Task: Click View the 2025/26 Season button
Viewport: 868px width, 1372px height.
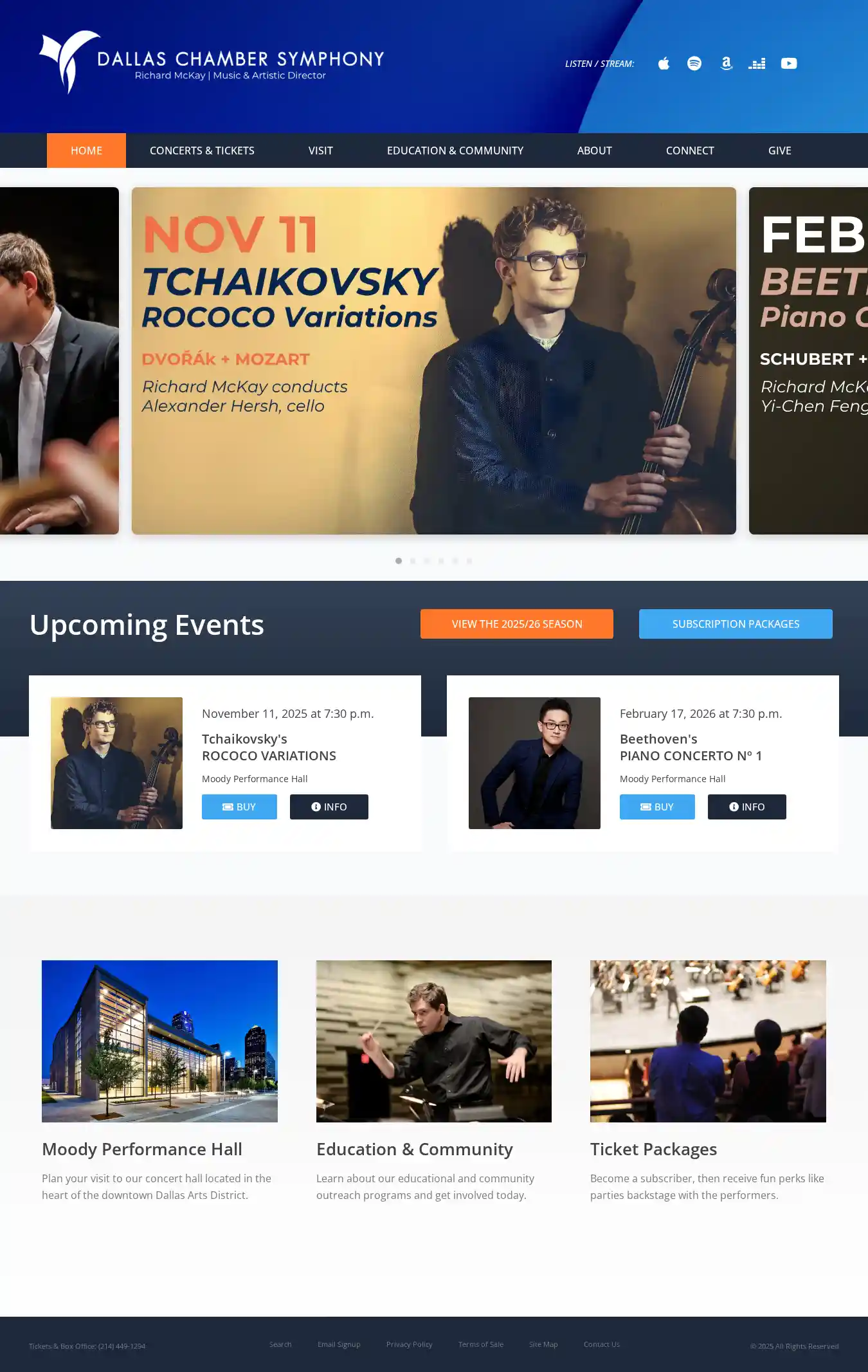Action: [x=517, y=624]
